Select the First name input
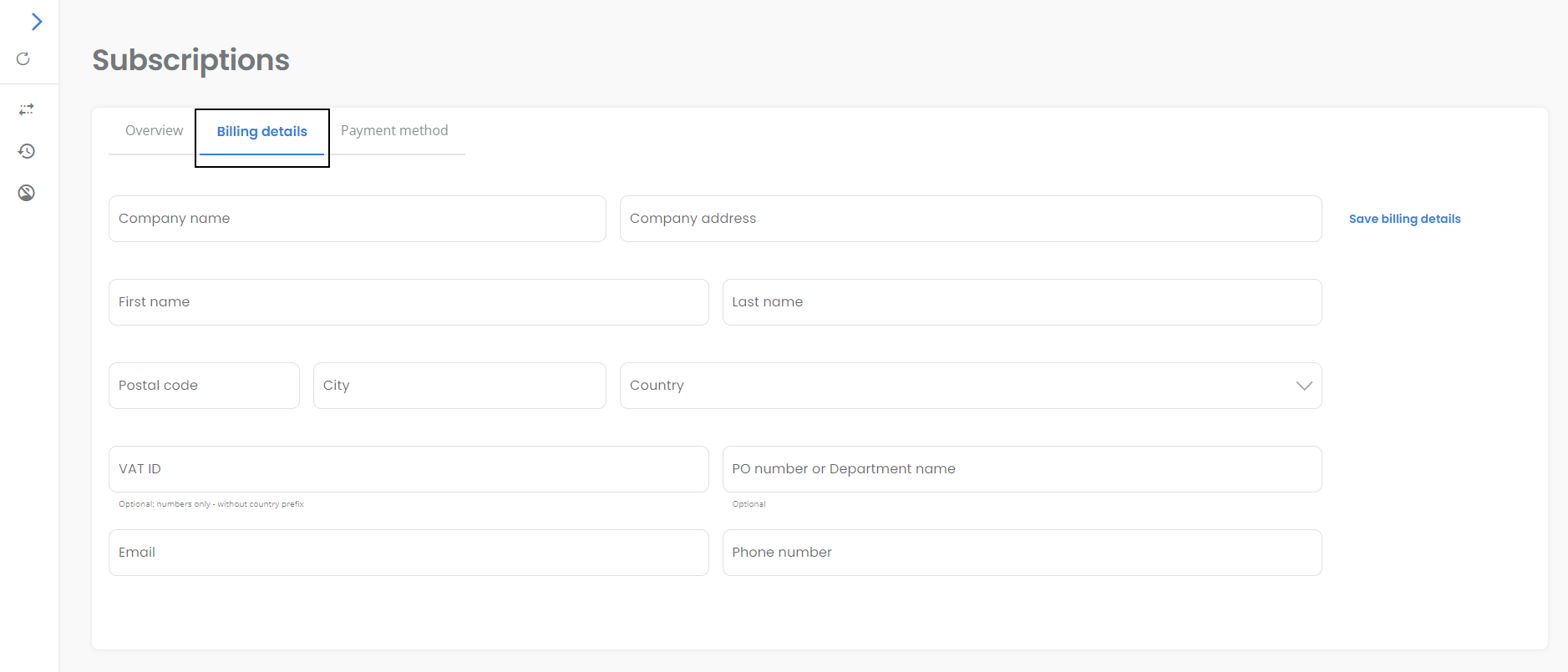The width and height of the screenshot is (1568, 672). [x=408, y=302]
